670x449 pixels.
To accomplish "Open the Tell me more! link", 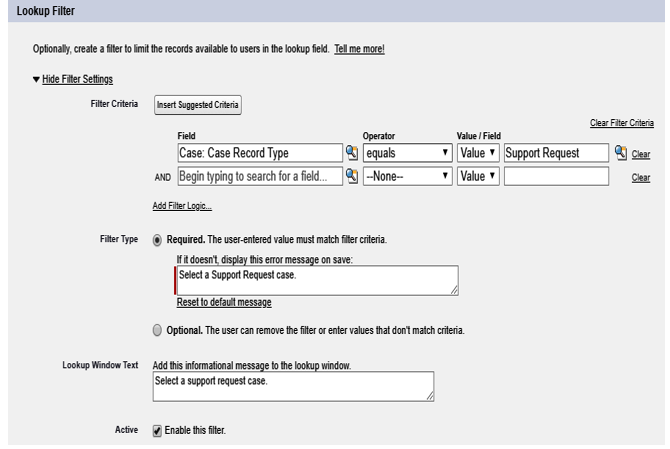I will (x=359, y=49).
